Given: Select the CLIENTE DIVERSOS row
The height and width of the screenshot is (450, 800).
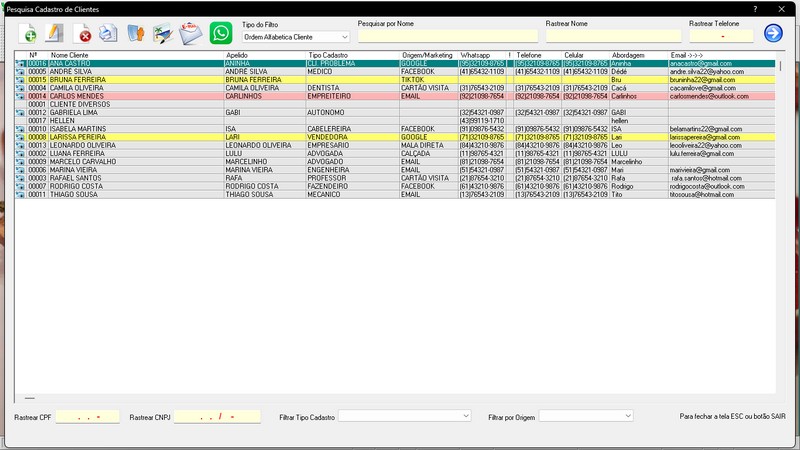Looking at the screenshot, I should click(x=394, y=105).
